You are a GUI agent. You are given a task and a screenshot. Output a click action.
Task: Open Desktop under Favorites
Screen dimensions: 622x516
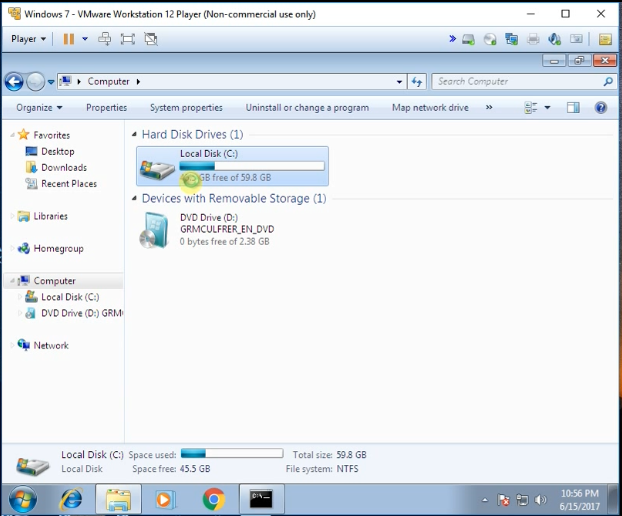58,151
